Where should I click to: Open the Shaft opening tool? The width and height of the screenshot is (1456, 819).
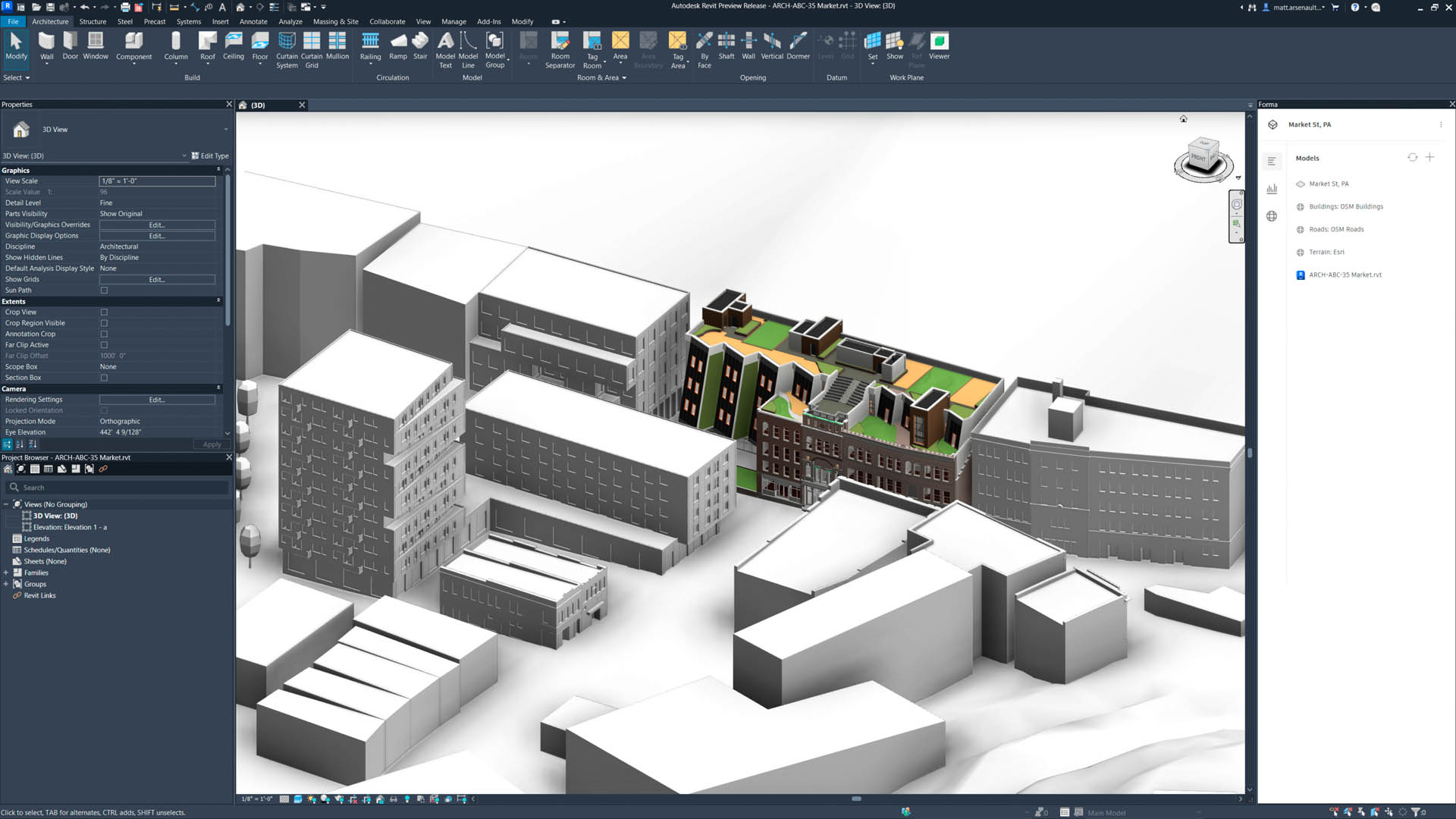(726, 45)
